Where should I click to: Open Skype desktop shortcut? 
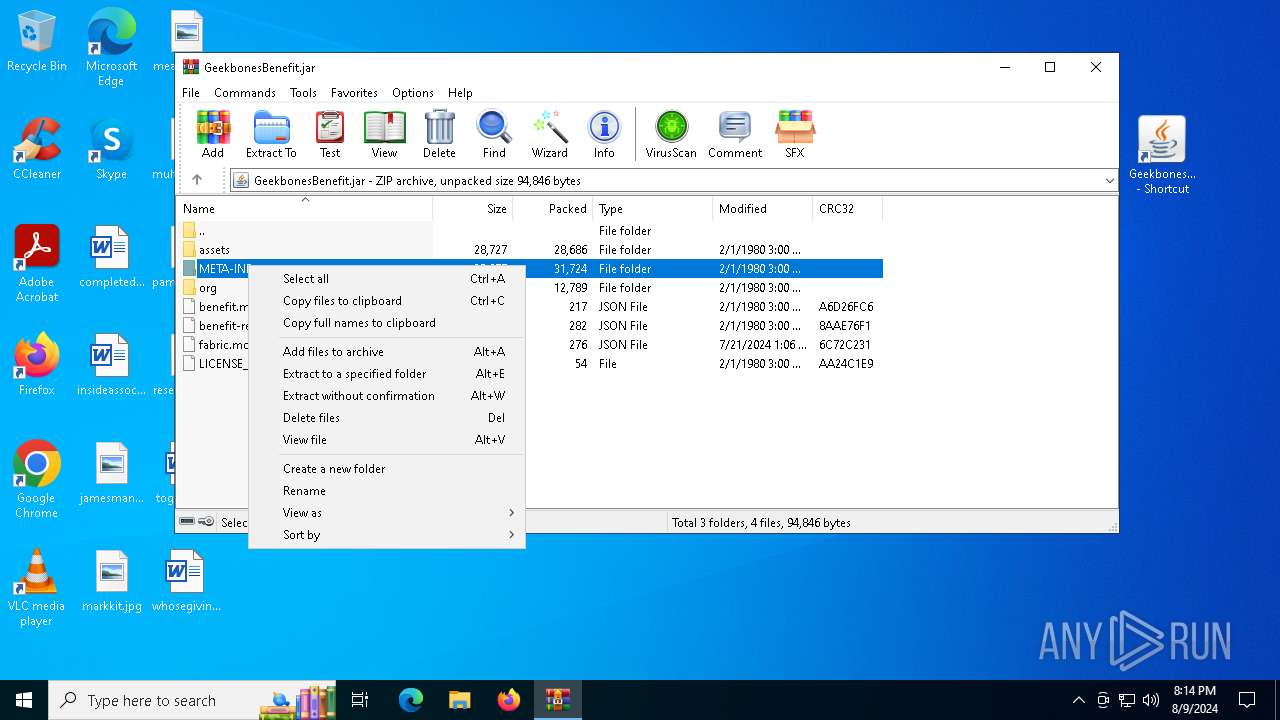111,149
